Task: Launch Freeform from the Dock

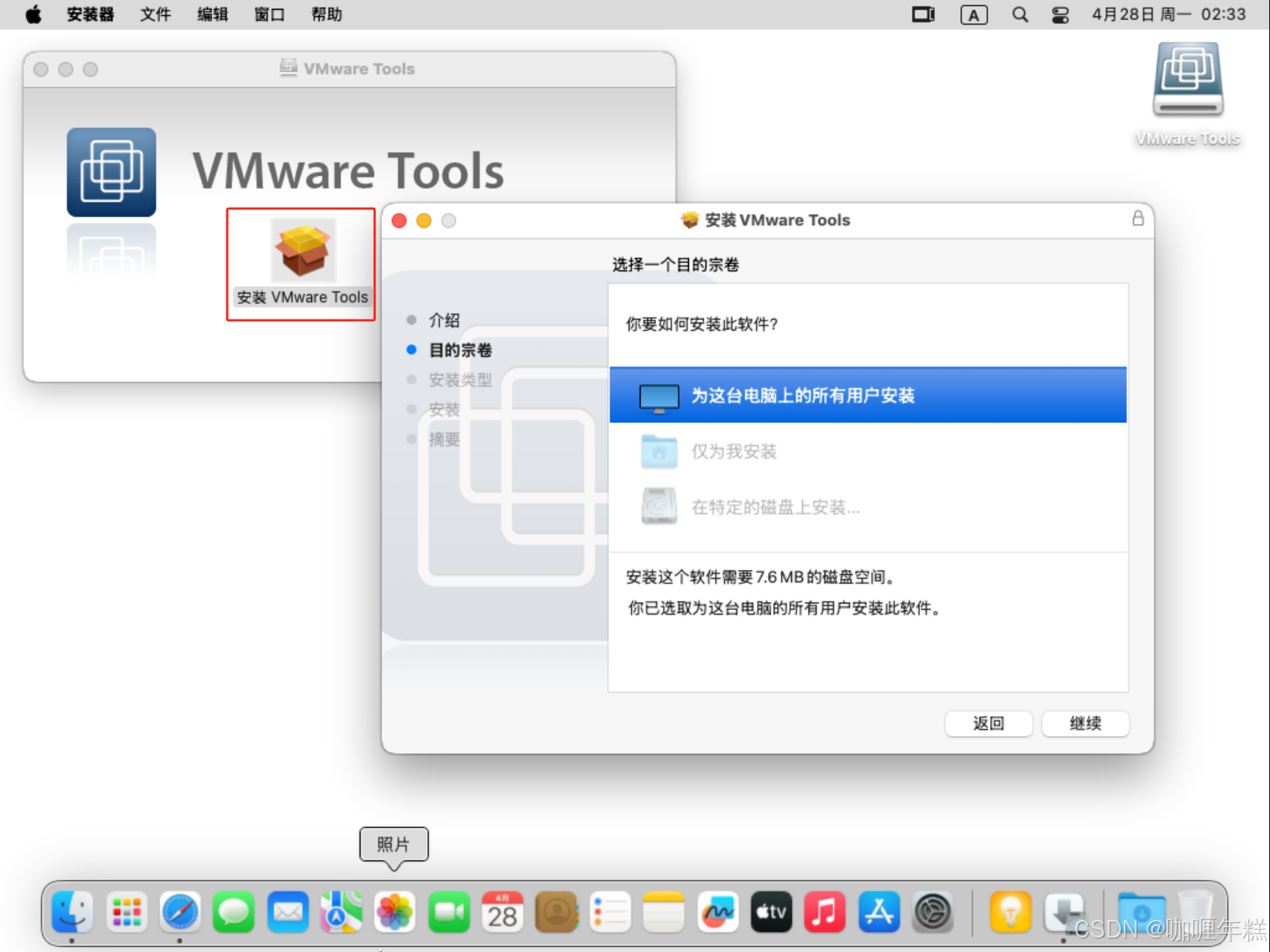Action: [x=717, y=912]
